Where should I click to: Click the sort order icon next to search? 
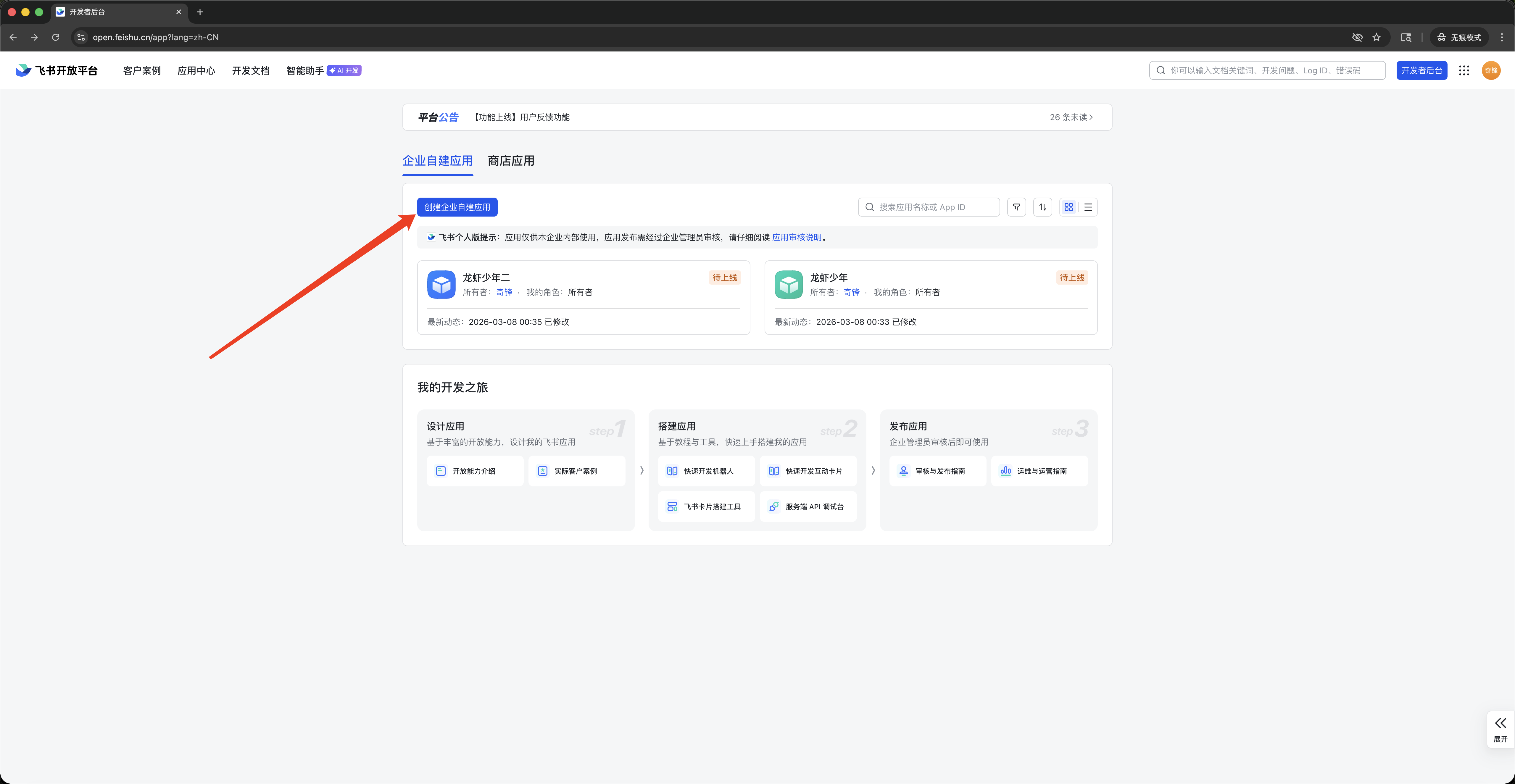click(x=1043, y=207)
